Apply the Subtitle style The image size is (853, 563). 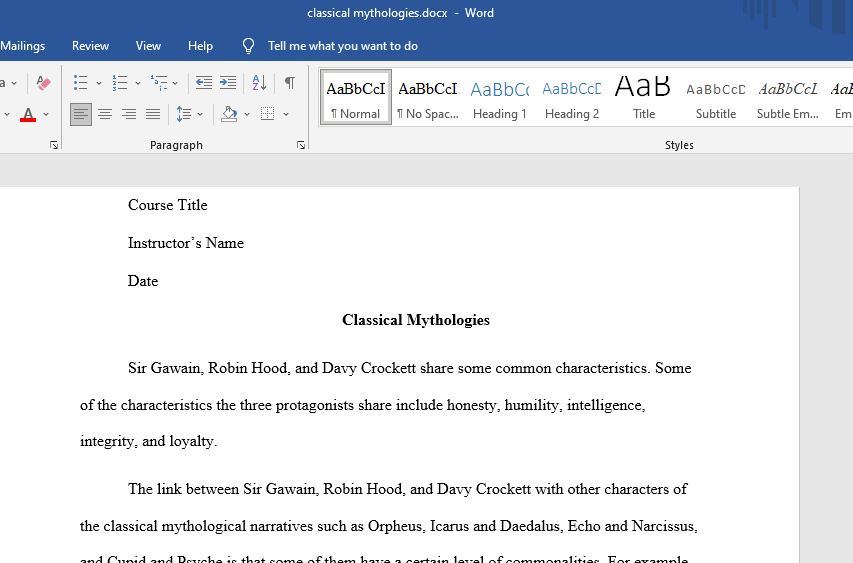pos(715,97)
